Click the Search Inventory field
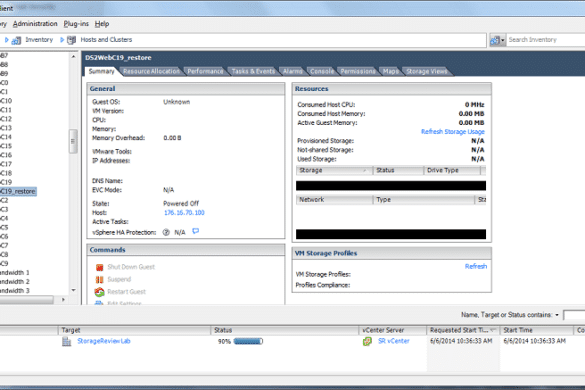This screenshot has height=390, width=585. click(x=546, y=40)
